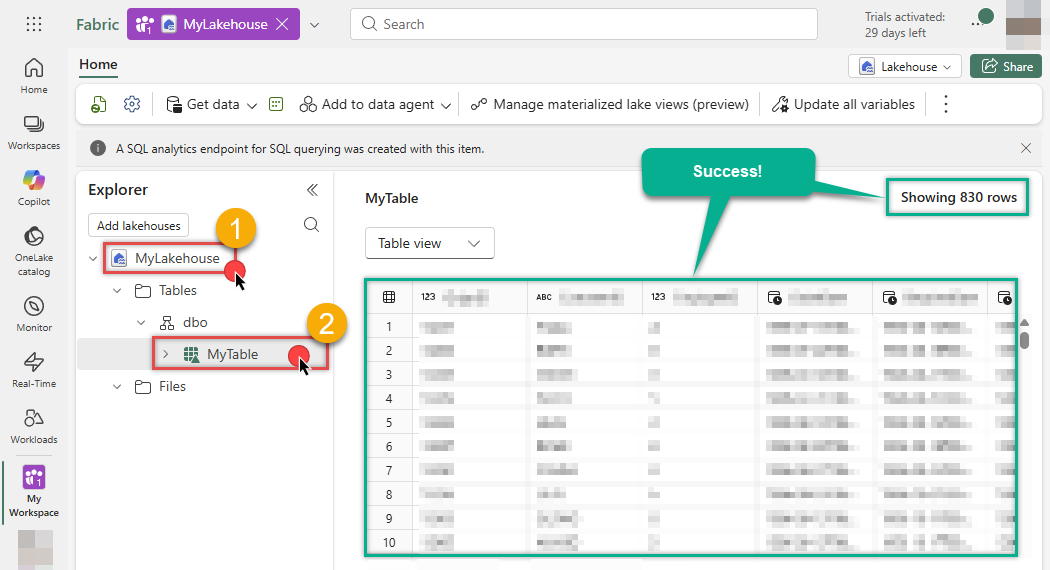Click Add lakehouses button
The image size is (1050, 570).
point(139,226)
